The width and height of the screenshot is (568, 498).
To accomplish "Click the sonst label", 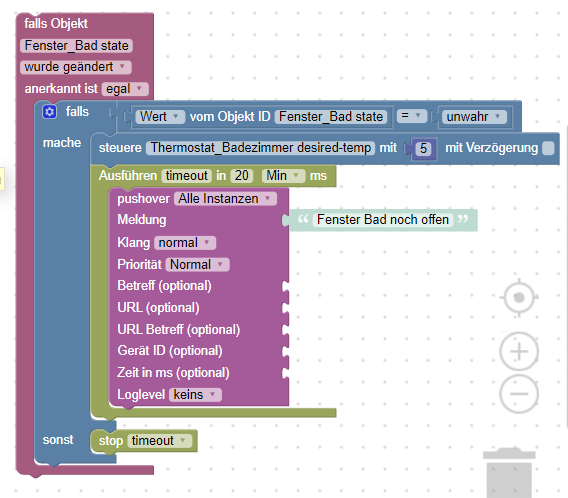I will [58, 440].
